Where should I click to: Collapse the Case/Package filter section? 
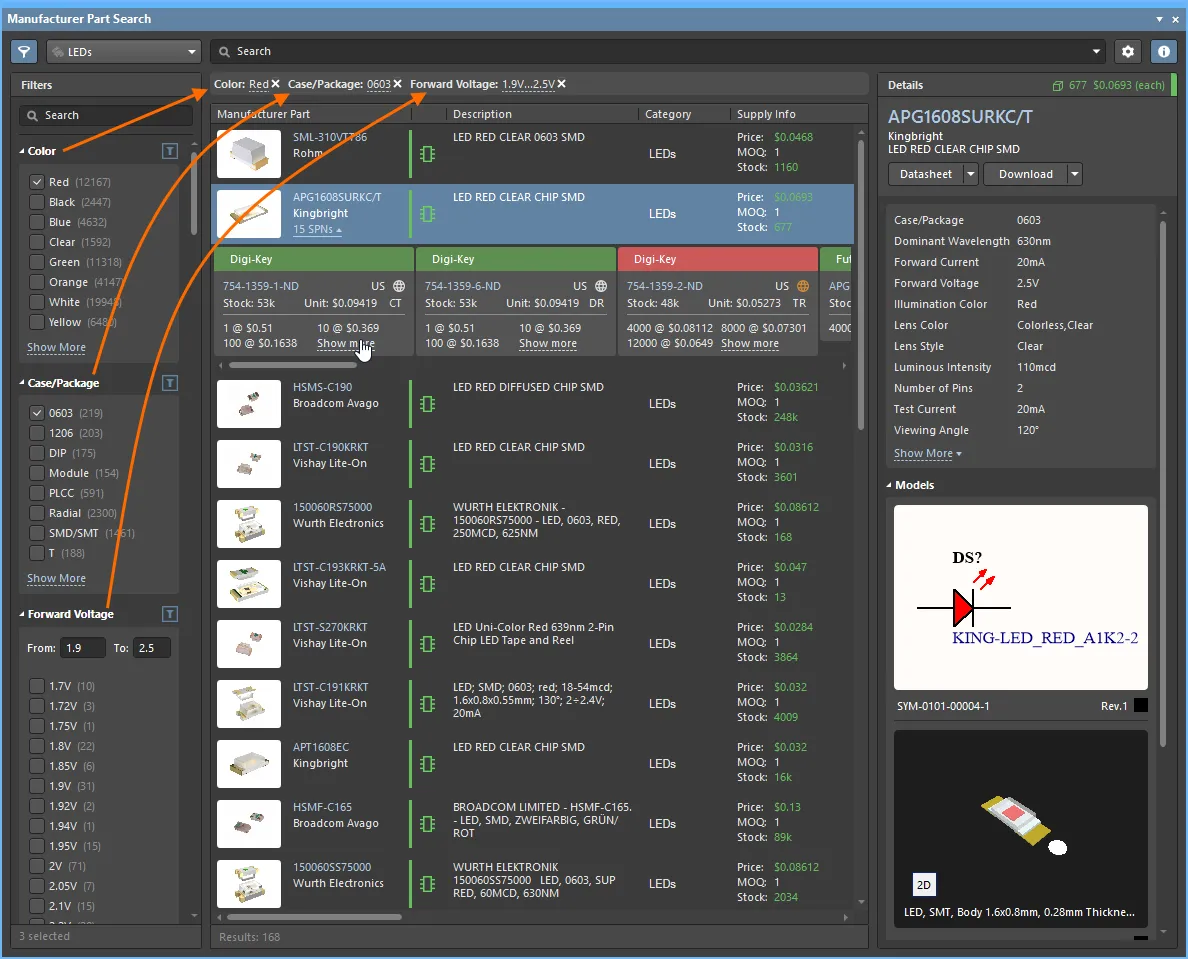click(x=22, y=383)
